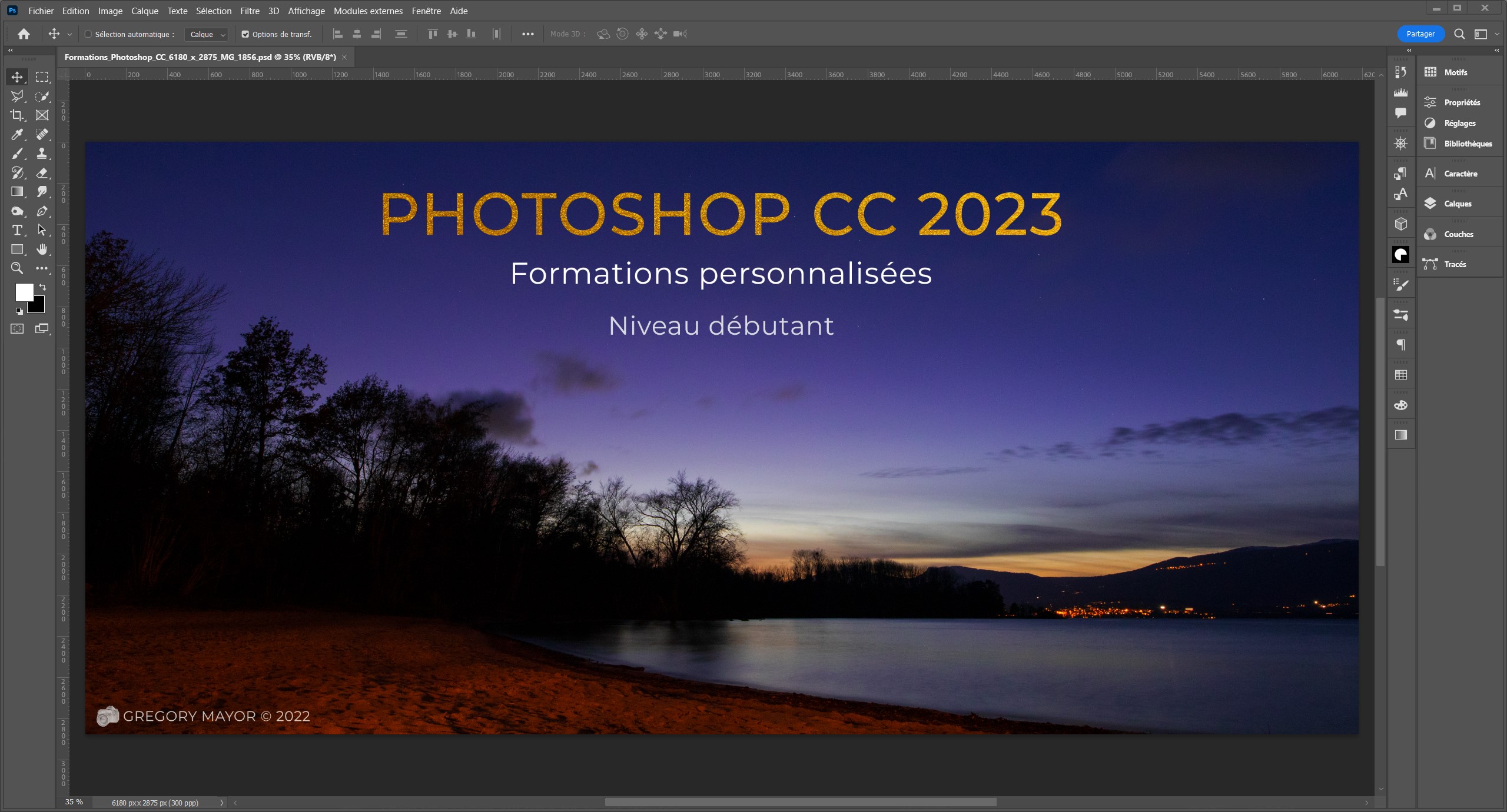
Task: Click the 35 % zoom level field
Action: coord(74,802)
